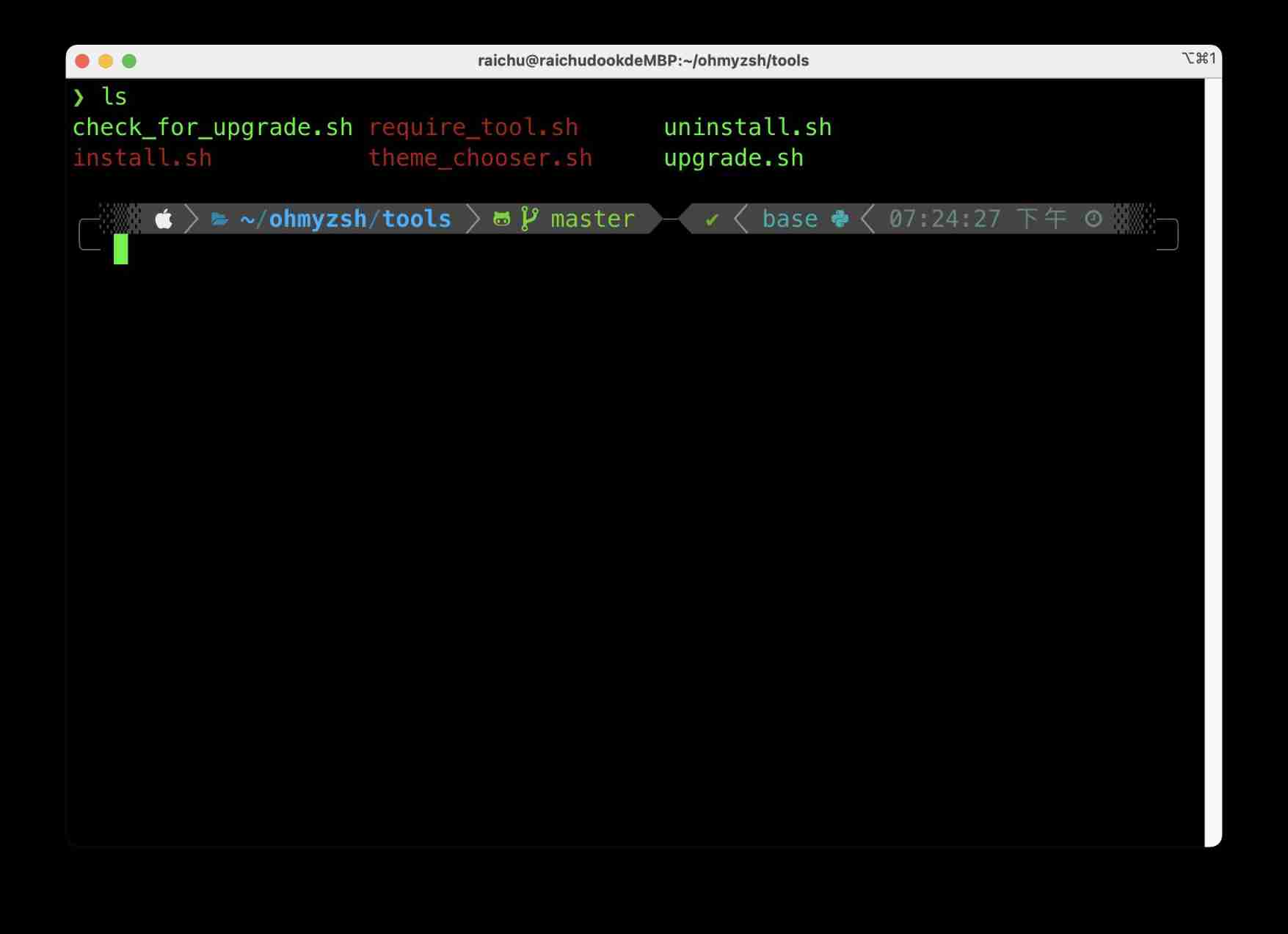1288x934 pixels.
Task: Click the git branch icon beside master
Action: tap(529, 219)
